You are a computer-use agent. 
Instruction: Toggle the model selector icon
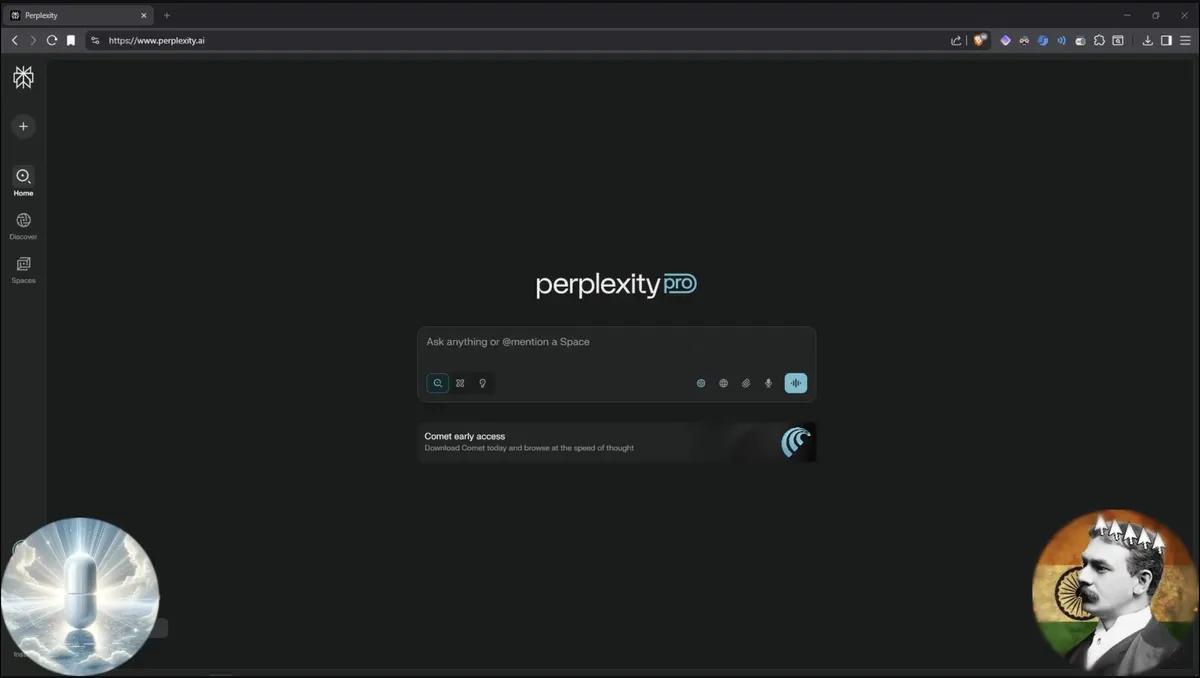pyautogui.click(x=701, y=383)
